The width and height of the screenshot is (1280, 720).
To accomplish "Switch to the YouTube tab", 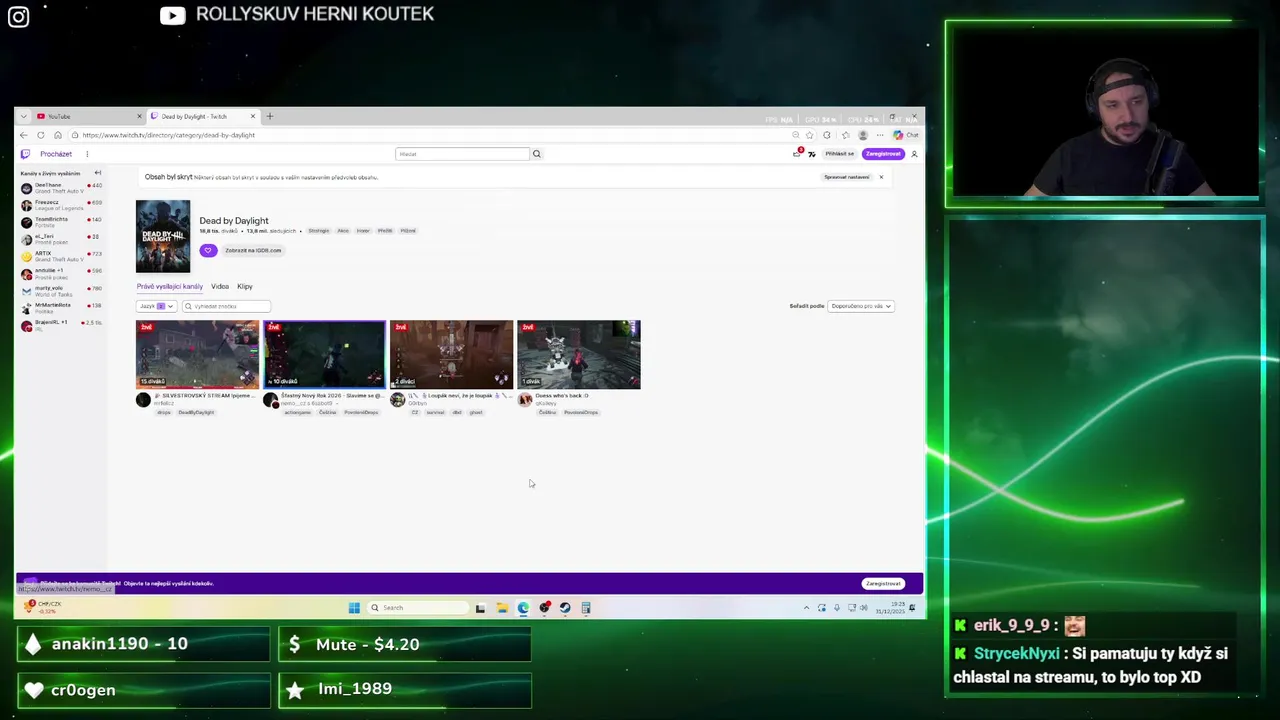I will tap(88, 116).
